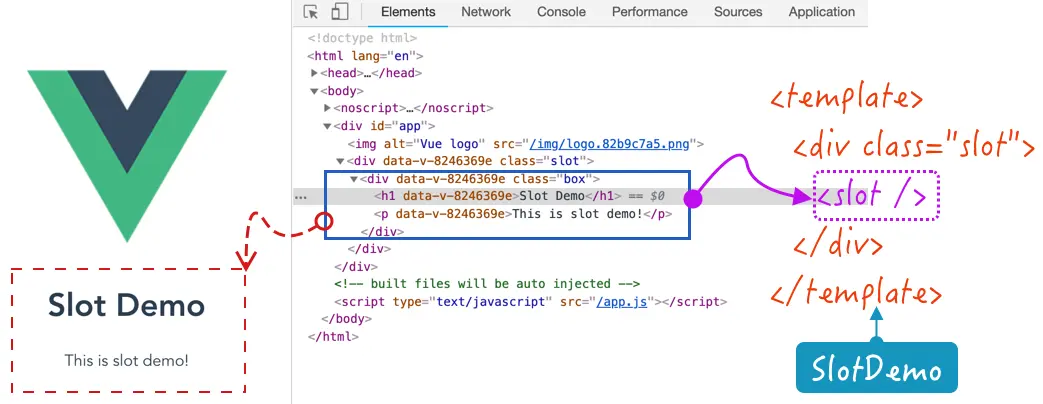Open the Application tab

[x=821, y=12]
